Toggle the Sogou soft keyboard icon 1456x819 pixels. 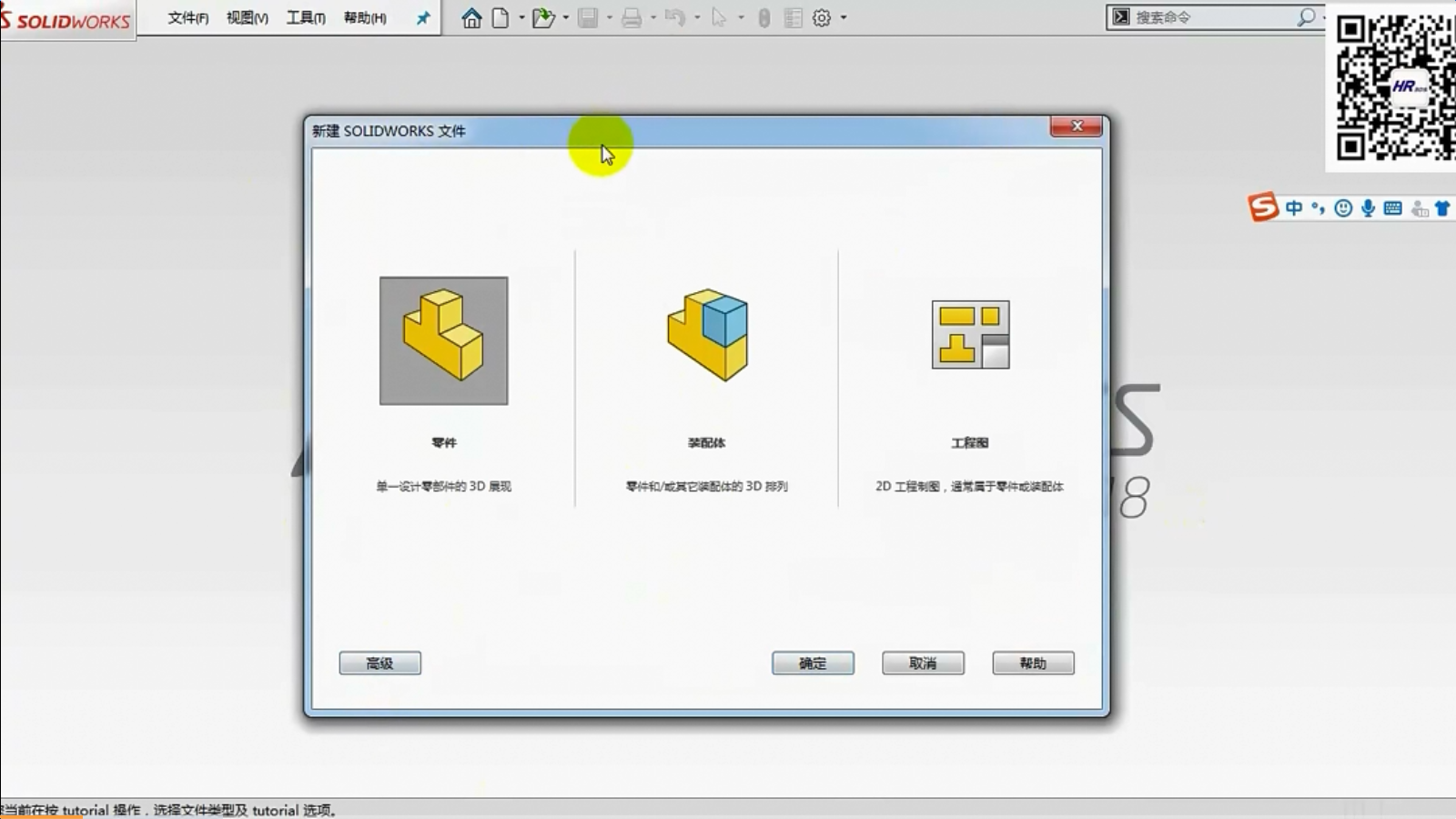coord(1392,208)
